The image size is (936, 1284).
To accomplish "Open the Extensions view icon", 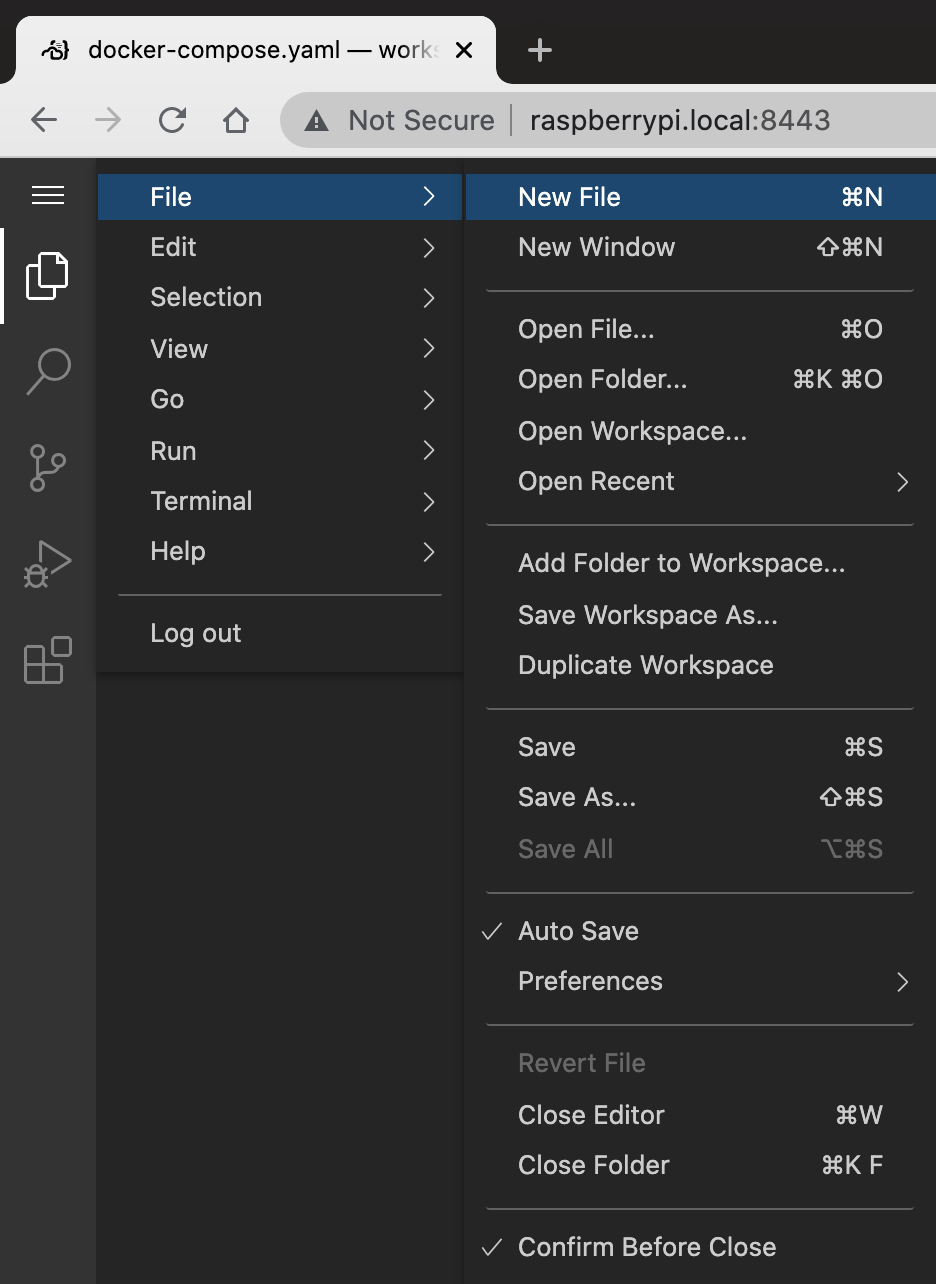I will coord(47,660).
